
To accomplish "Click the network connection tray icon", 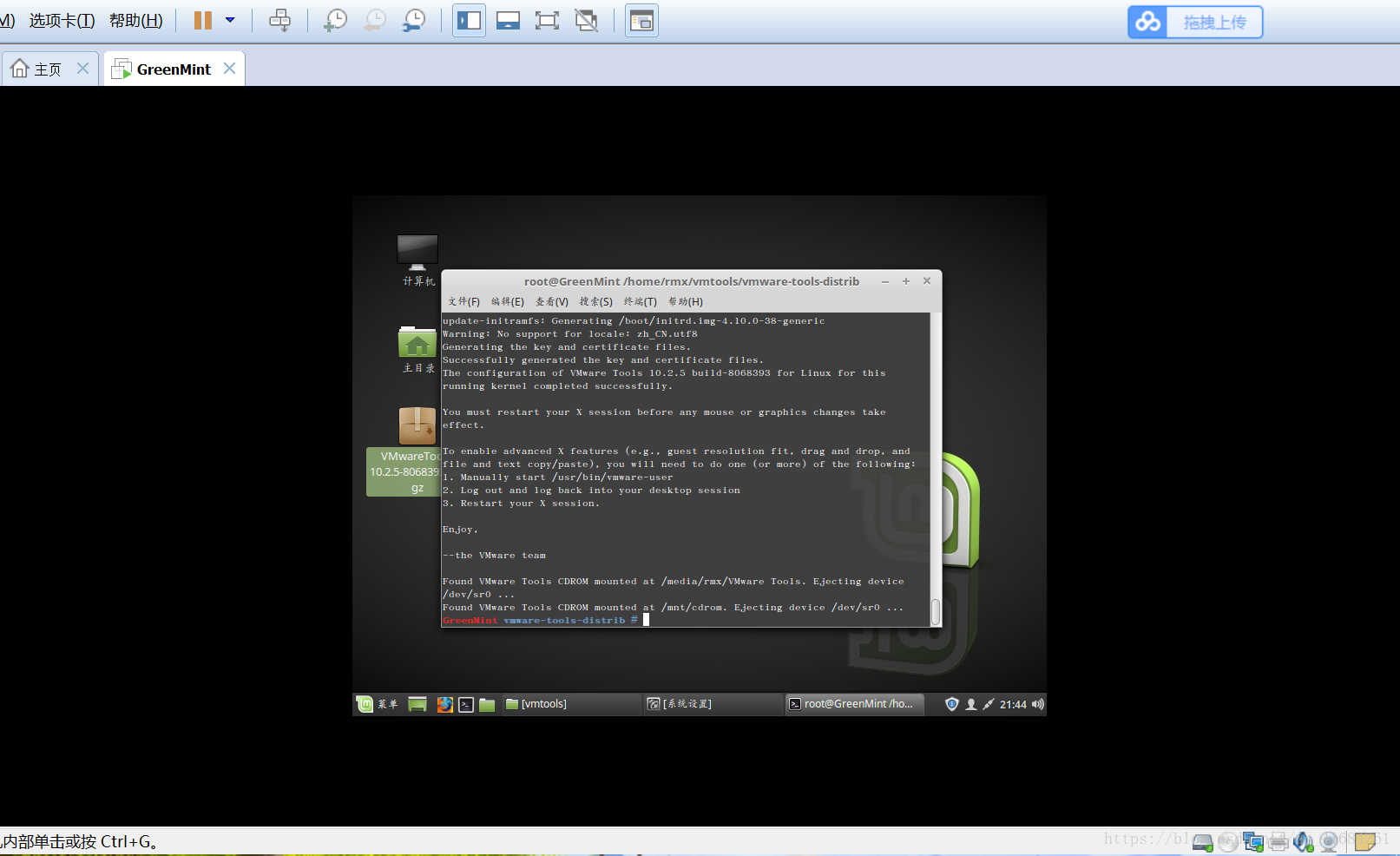I will (989, 704).
